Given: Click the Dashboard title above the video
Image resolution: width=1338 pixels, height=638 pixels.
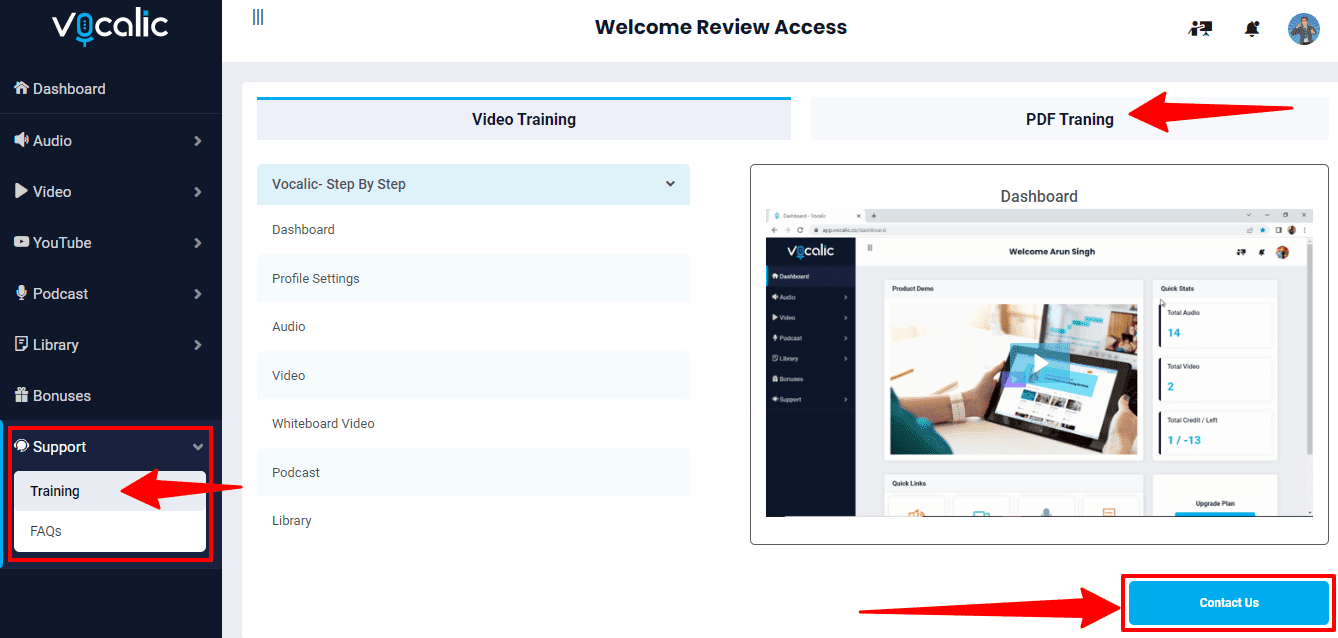Looking at the screenshot, I should click(x=1039, y=196).
